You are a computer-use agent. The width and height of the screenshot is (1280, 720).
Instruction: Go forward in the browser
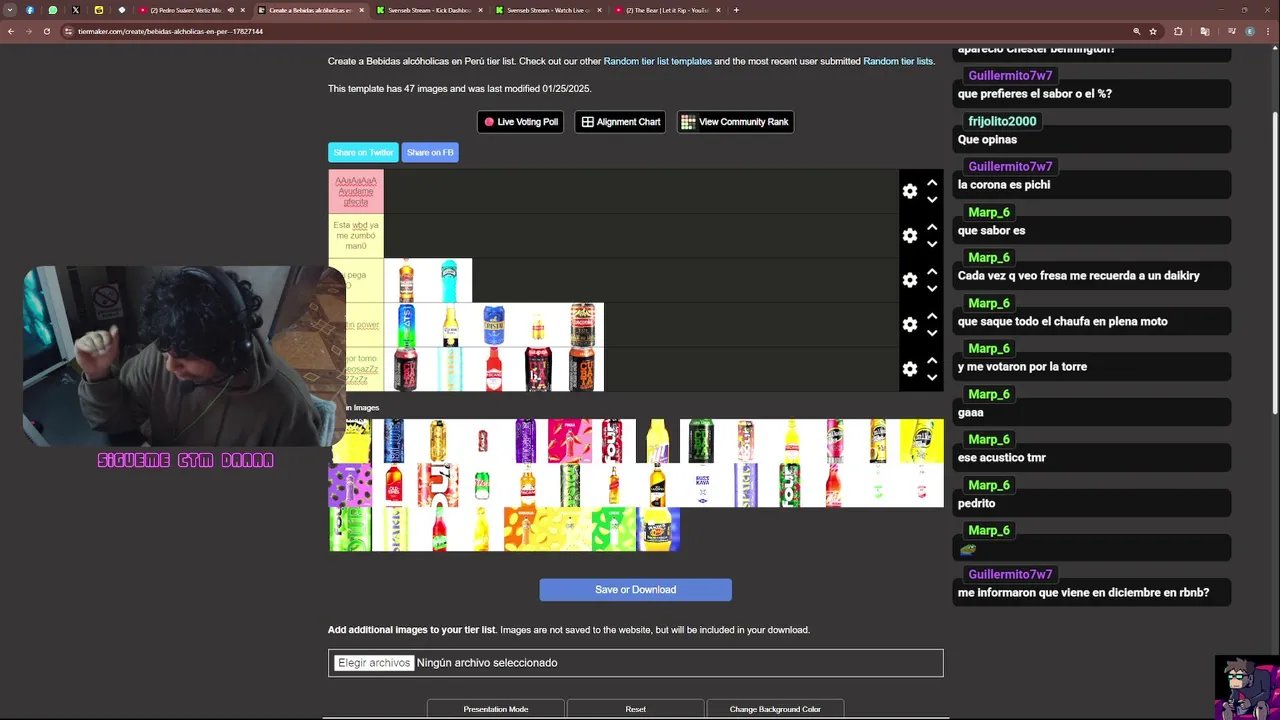29,31
